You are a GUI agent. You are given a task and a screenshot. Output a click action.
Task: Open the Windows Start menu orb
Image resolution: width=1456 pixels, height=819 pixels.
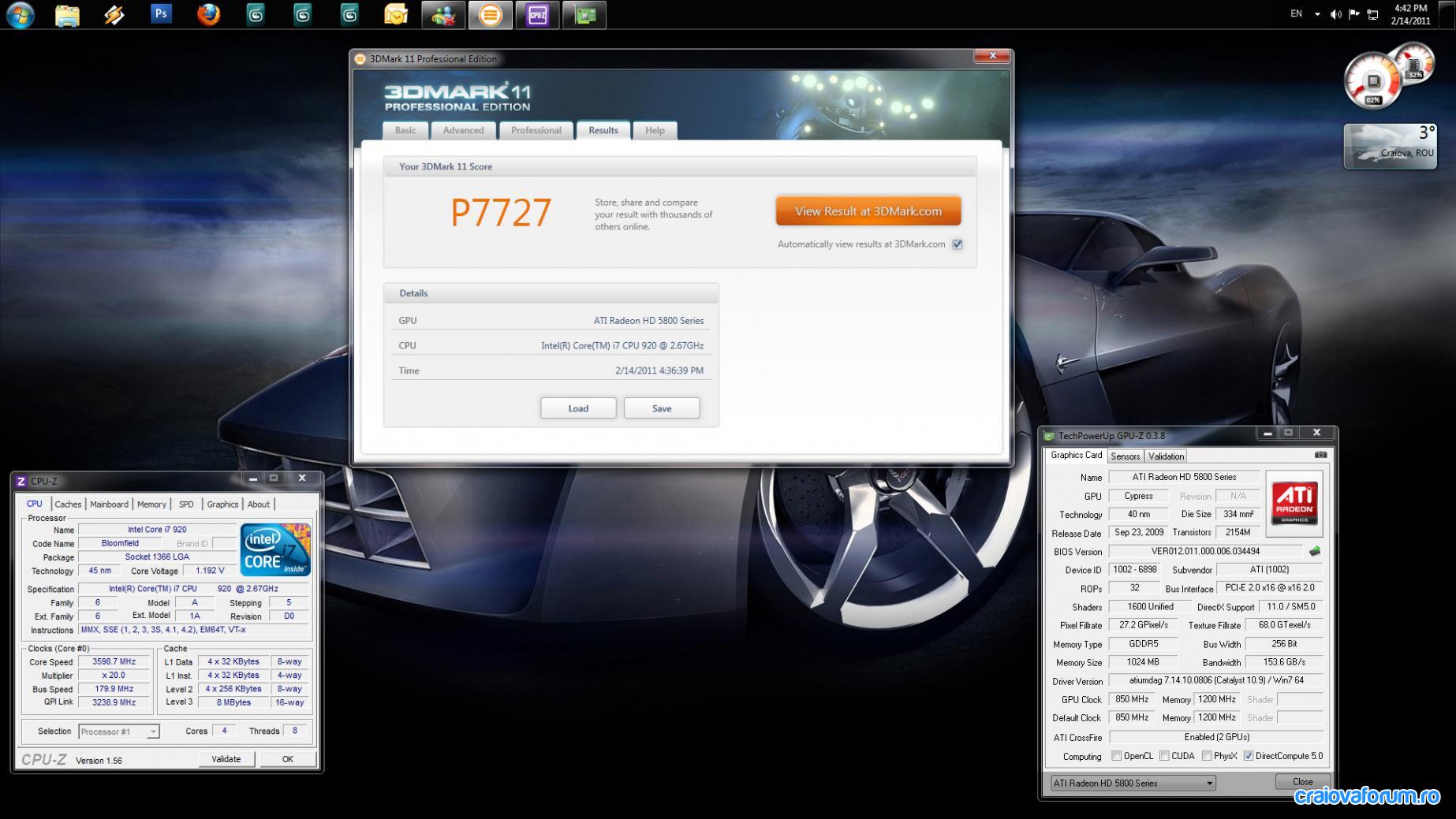point(20,14)
